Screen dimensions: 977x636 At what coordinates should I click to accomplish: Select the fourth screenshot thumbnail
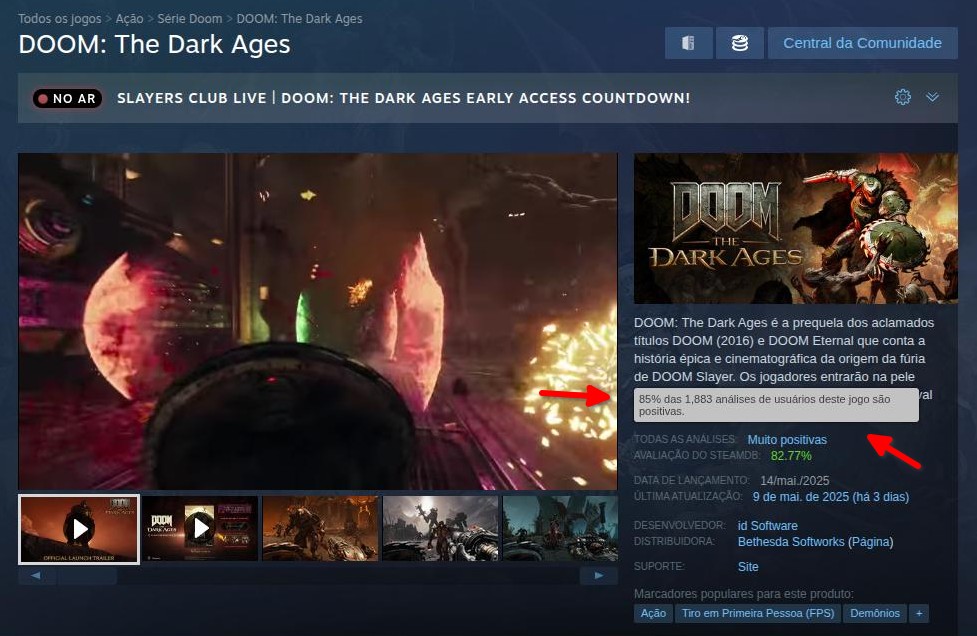tap(441, 528)
